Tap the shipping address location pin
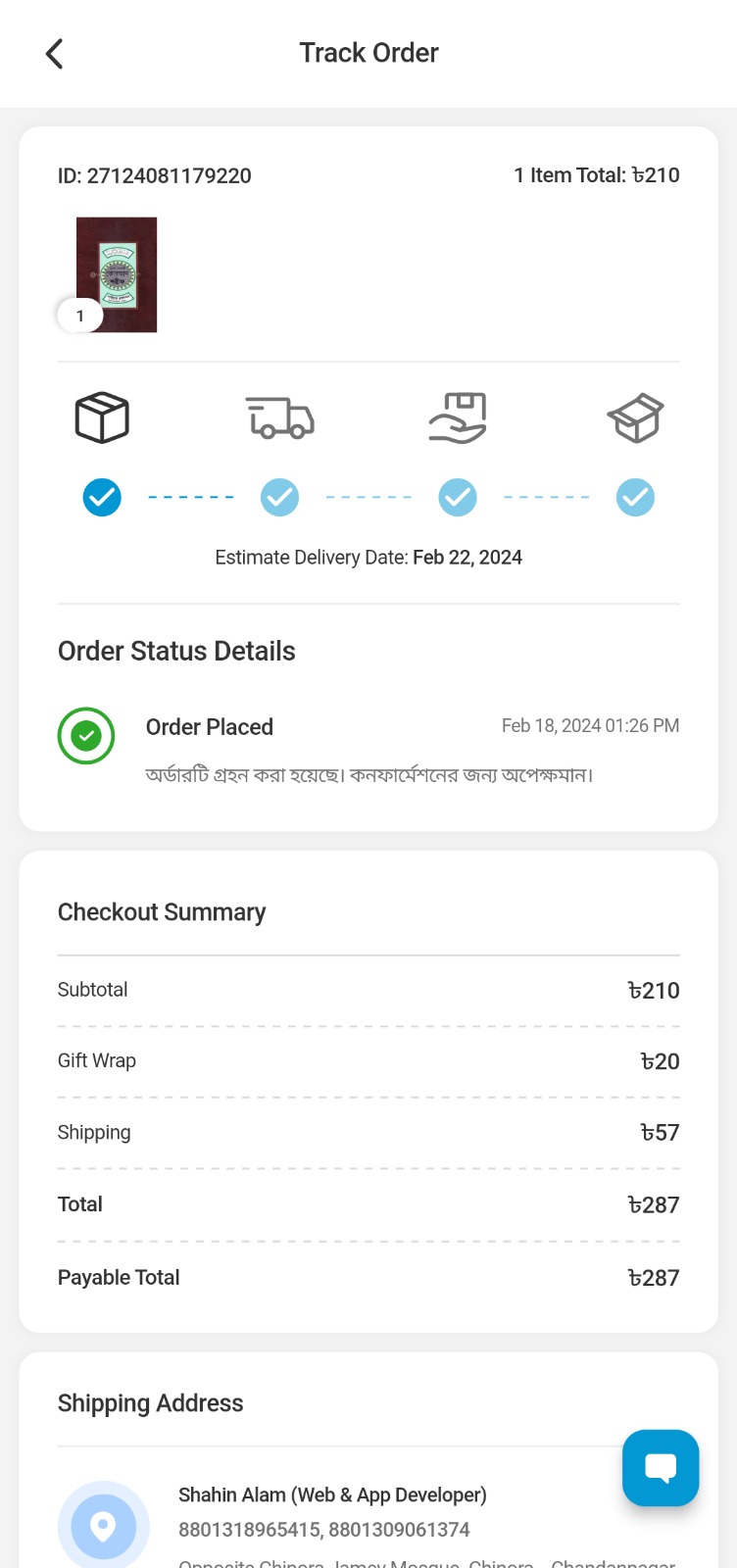The image size is (737, 1568). coord(103,1526)
